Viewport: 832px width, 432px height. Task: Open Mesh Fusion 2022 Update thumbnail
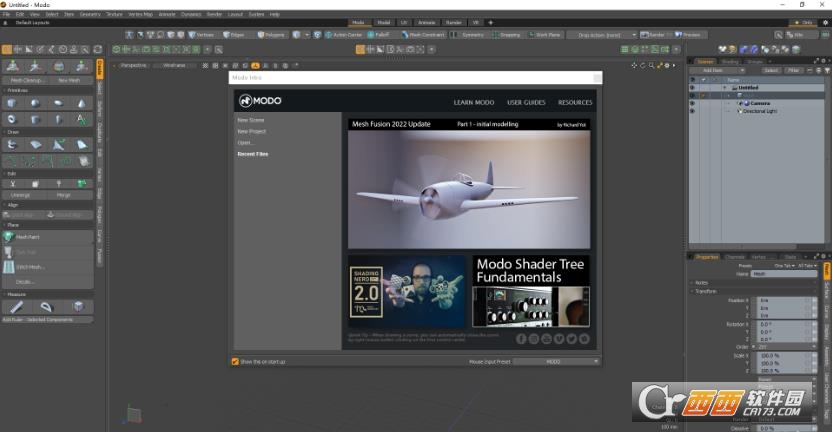(x=469, y=184)
